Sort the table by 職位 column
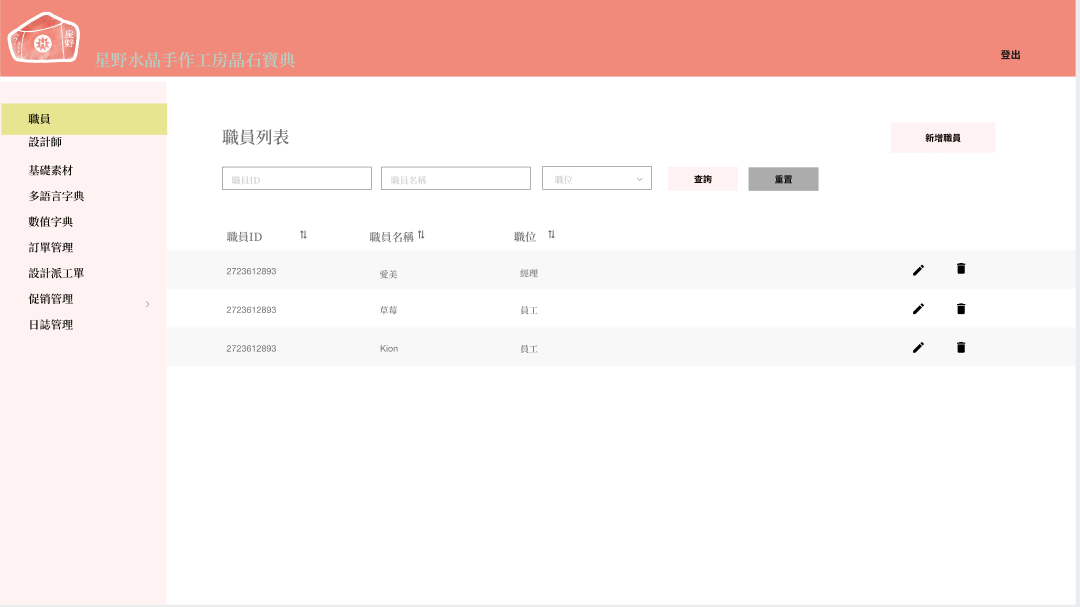The image size is (1080, 607). tap(551, 235)
